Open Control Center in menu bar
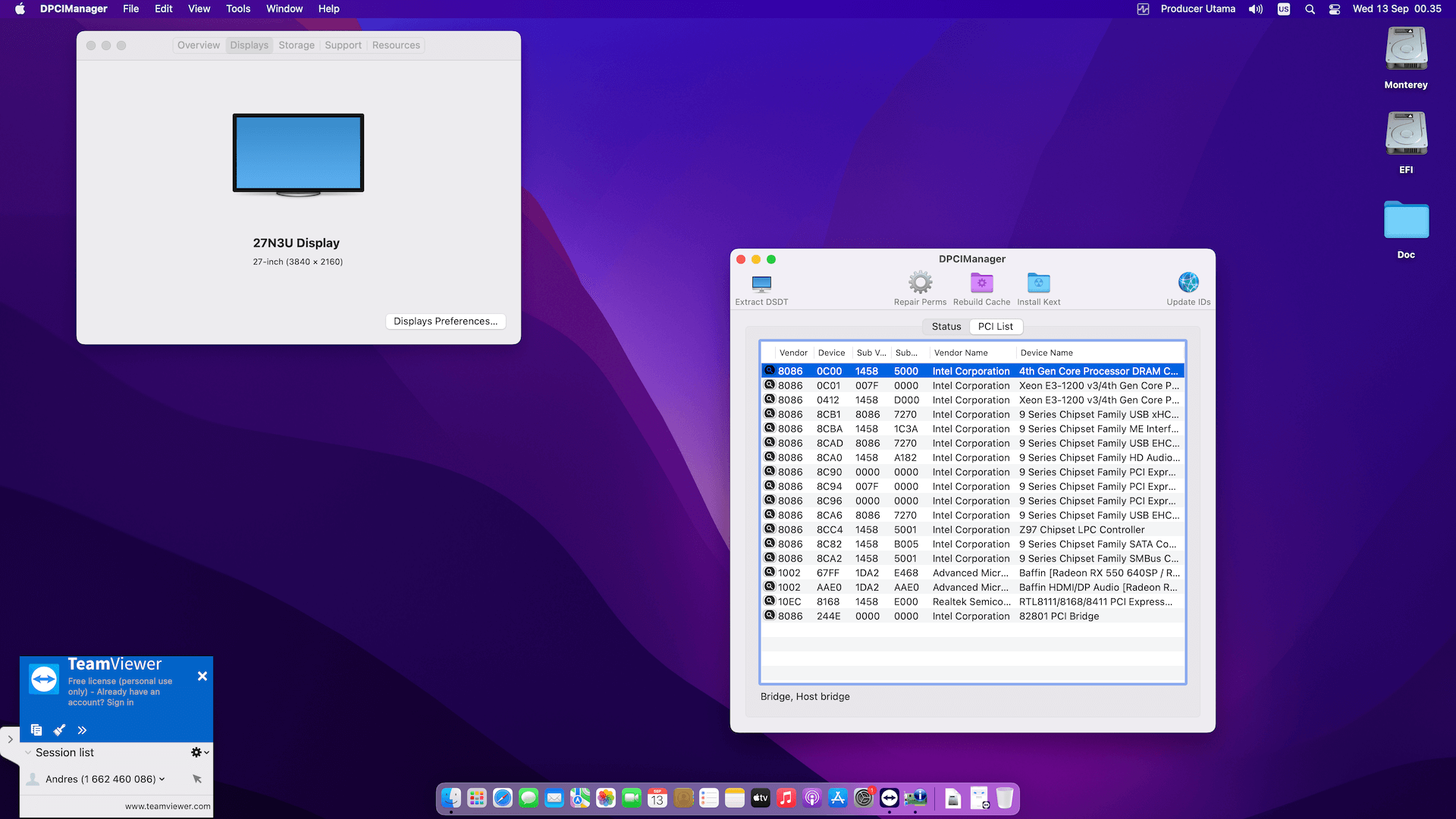This screenshot has width=1456, height=819. click(x=1335, y=9)
